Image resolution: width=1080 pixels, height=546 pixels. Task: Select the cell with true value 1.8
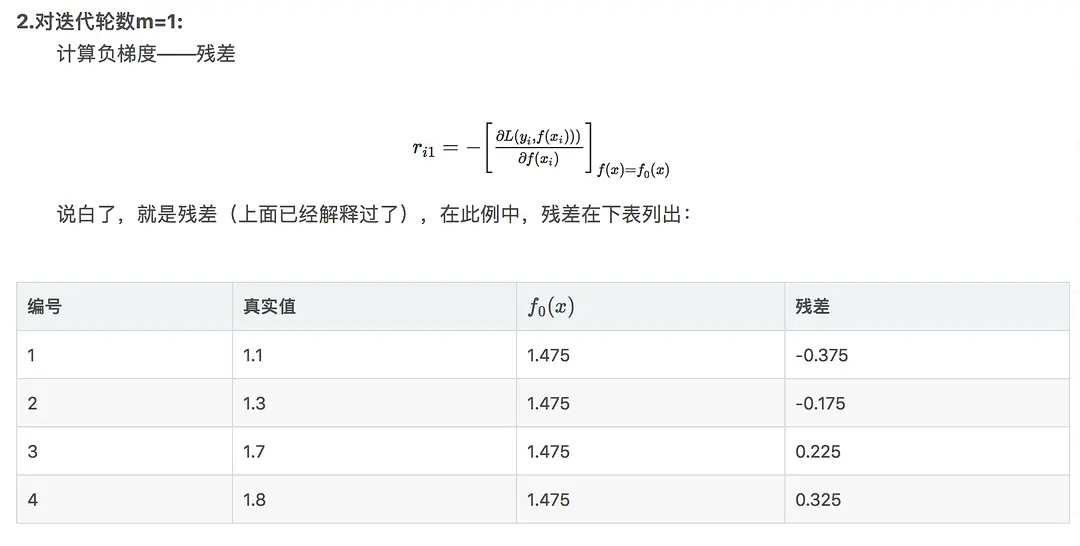coord(254,499)
